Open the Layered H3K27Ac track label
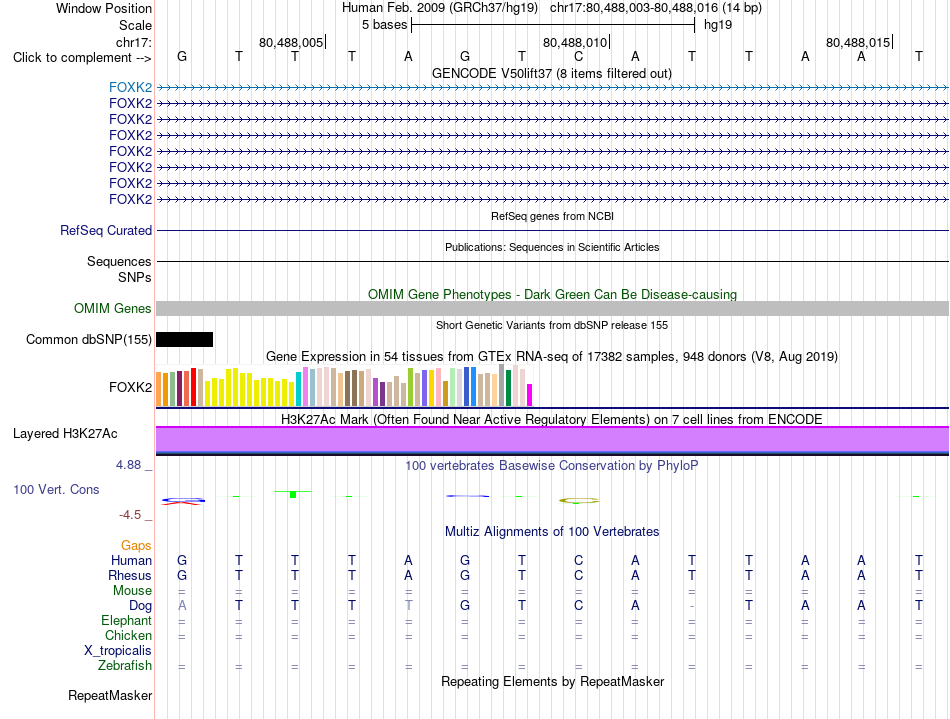 (65, 434)
